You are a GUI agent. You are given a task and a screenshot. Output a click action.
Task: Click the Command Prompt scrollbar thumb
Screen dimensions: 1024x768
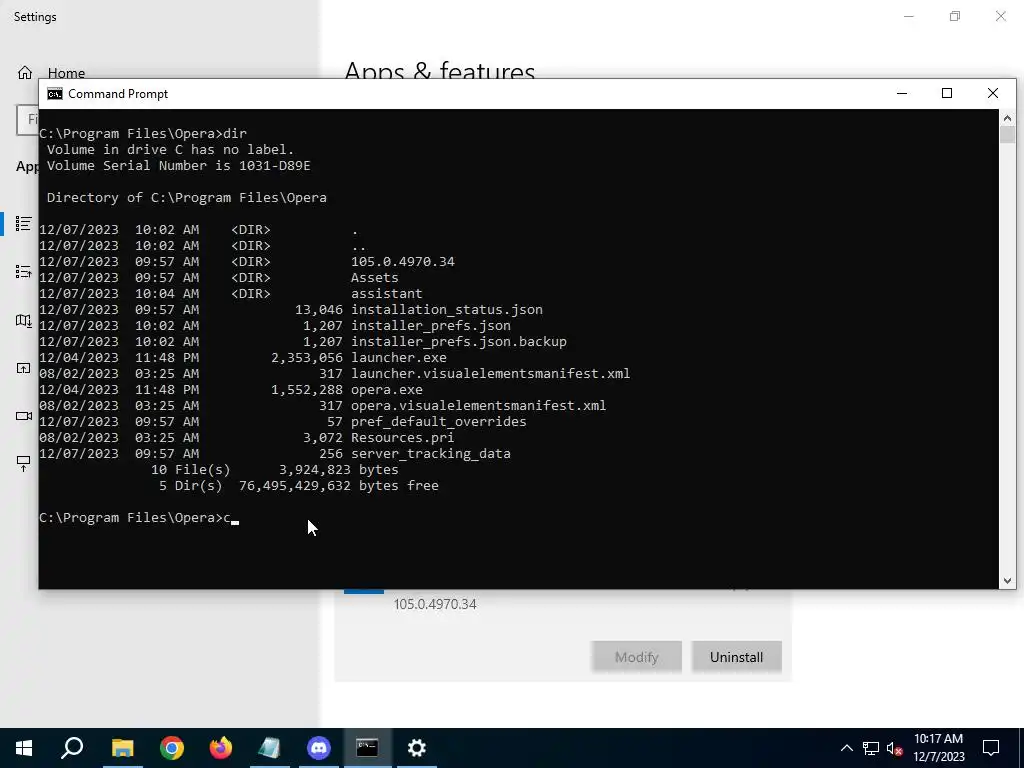click(x=1007, y=135)
